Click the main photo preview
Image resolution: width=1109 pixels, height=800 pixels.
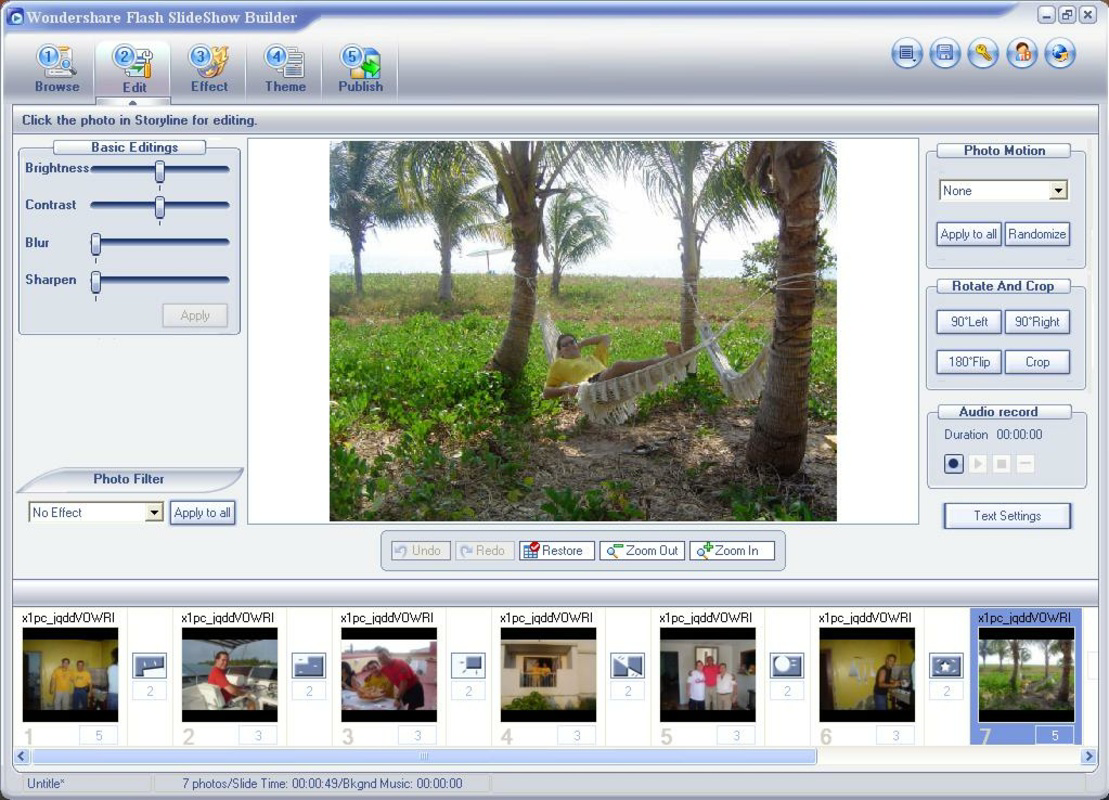[x=583, y=331]
